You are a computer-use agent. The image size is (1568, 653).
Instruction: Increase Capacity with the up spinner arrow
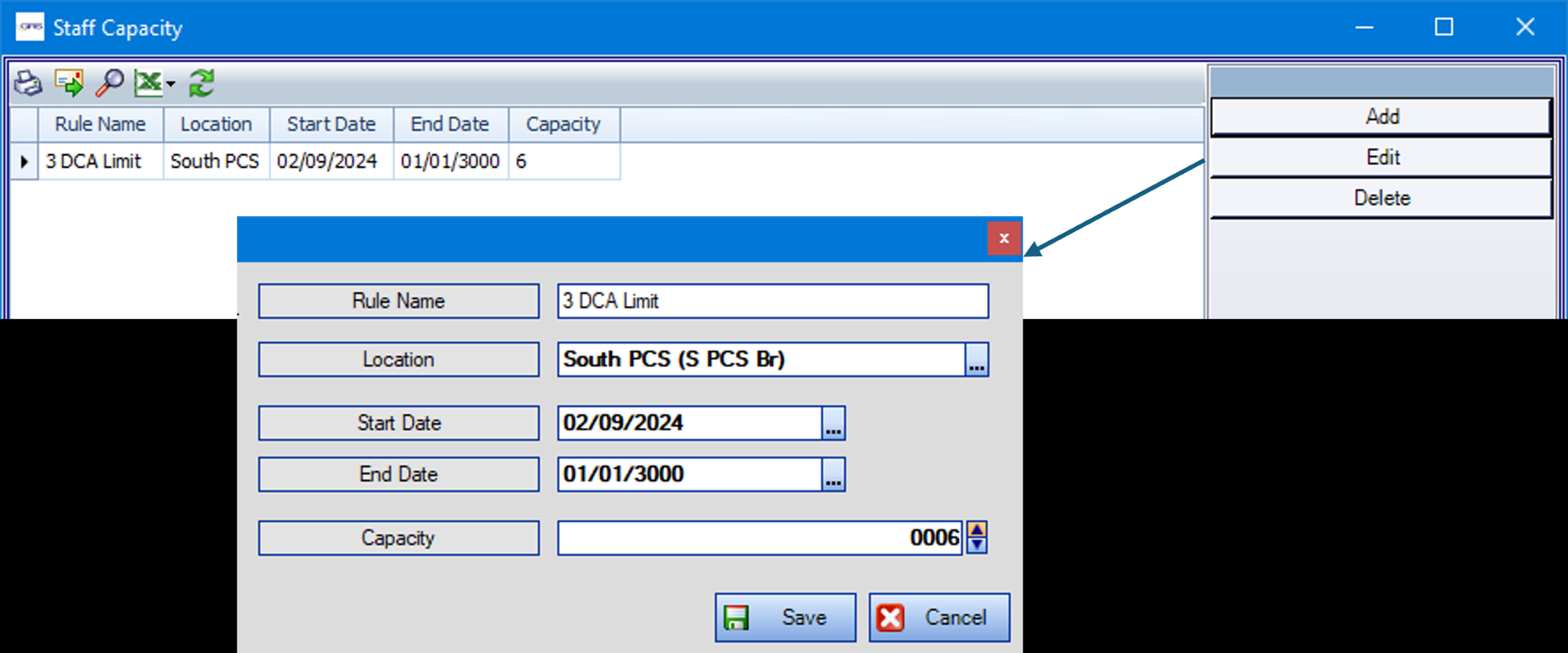[977, 530]
